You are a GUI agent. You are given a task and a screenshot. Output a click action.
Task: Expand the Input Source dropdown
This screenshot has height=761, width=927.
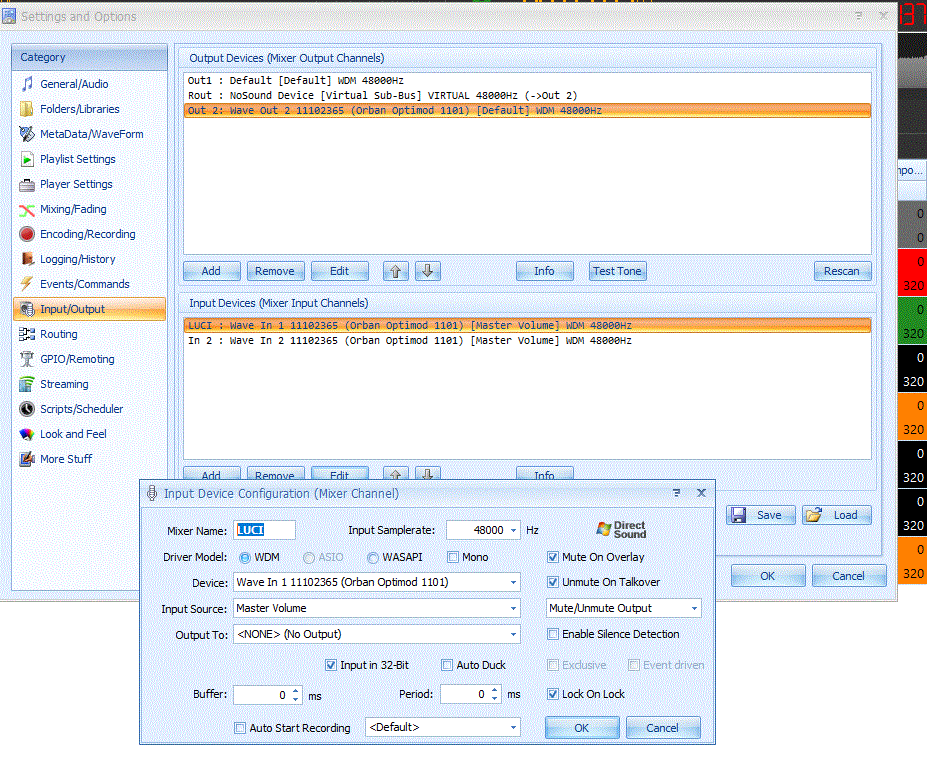tap(513, 608)
